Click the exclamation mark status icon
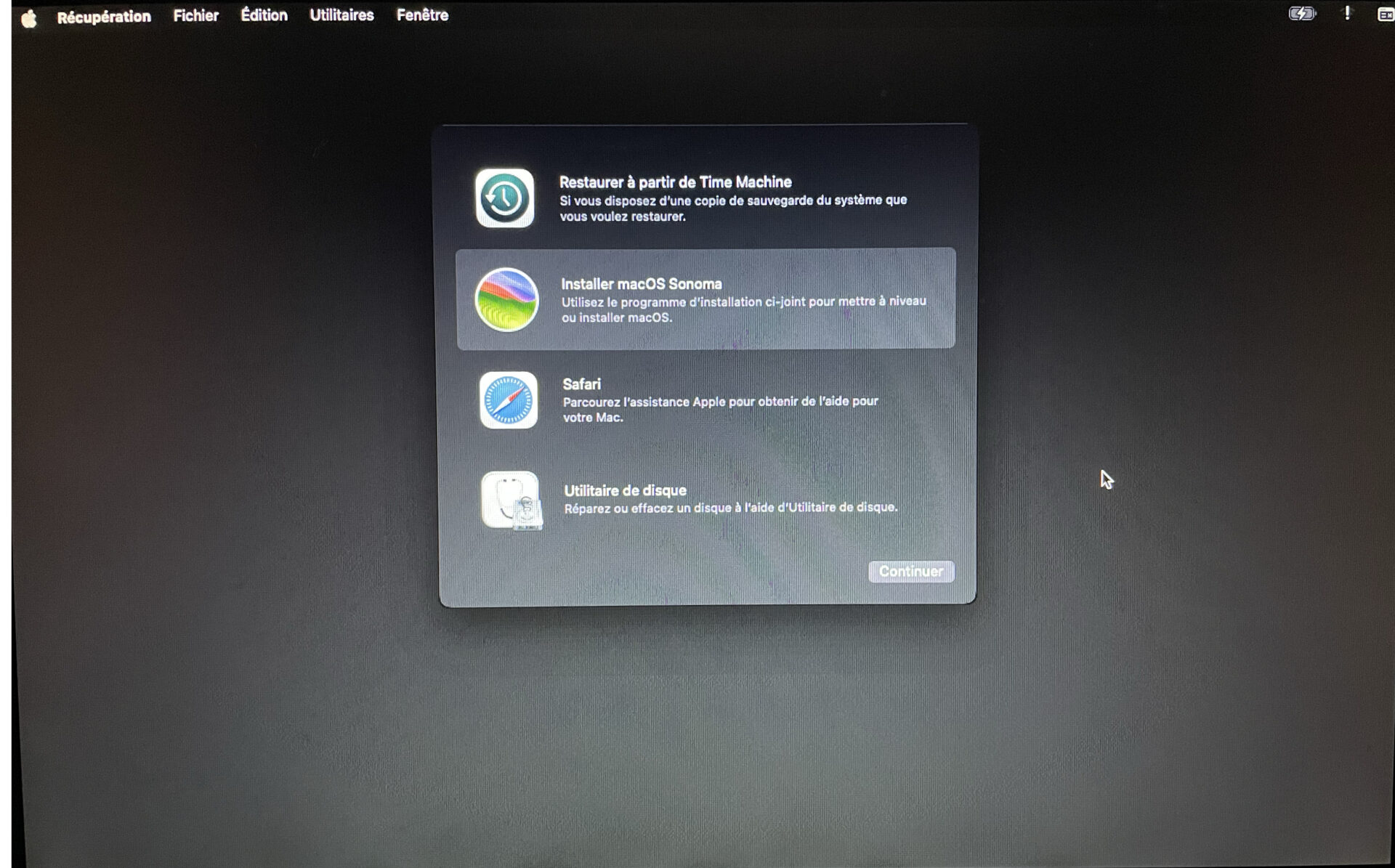Viewport: 1395px width, 868px height. 1347,13
